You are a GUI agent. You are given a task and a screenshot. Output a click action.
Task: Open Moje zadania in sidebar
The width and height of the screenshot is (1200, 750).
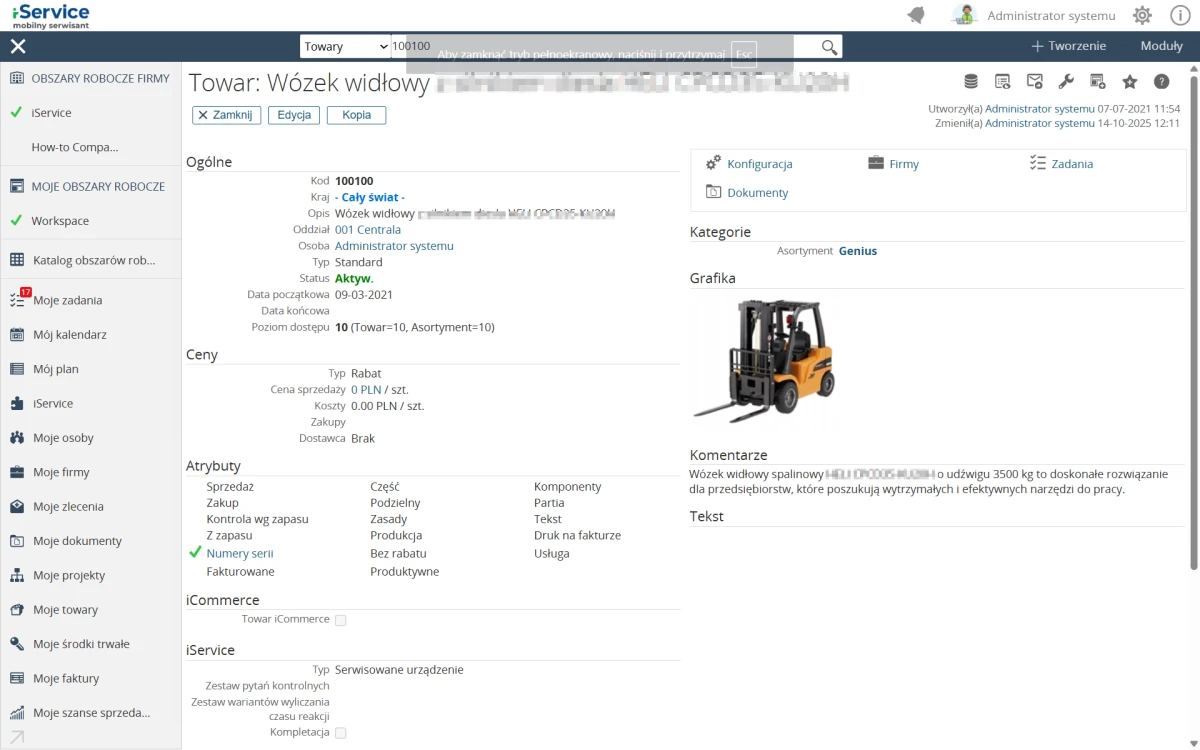tap(67, 300)
